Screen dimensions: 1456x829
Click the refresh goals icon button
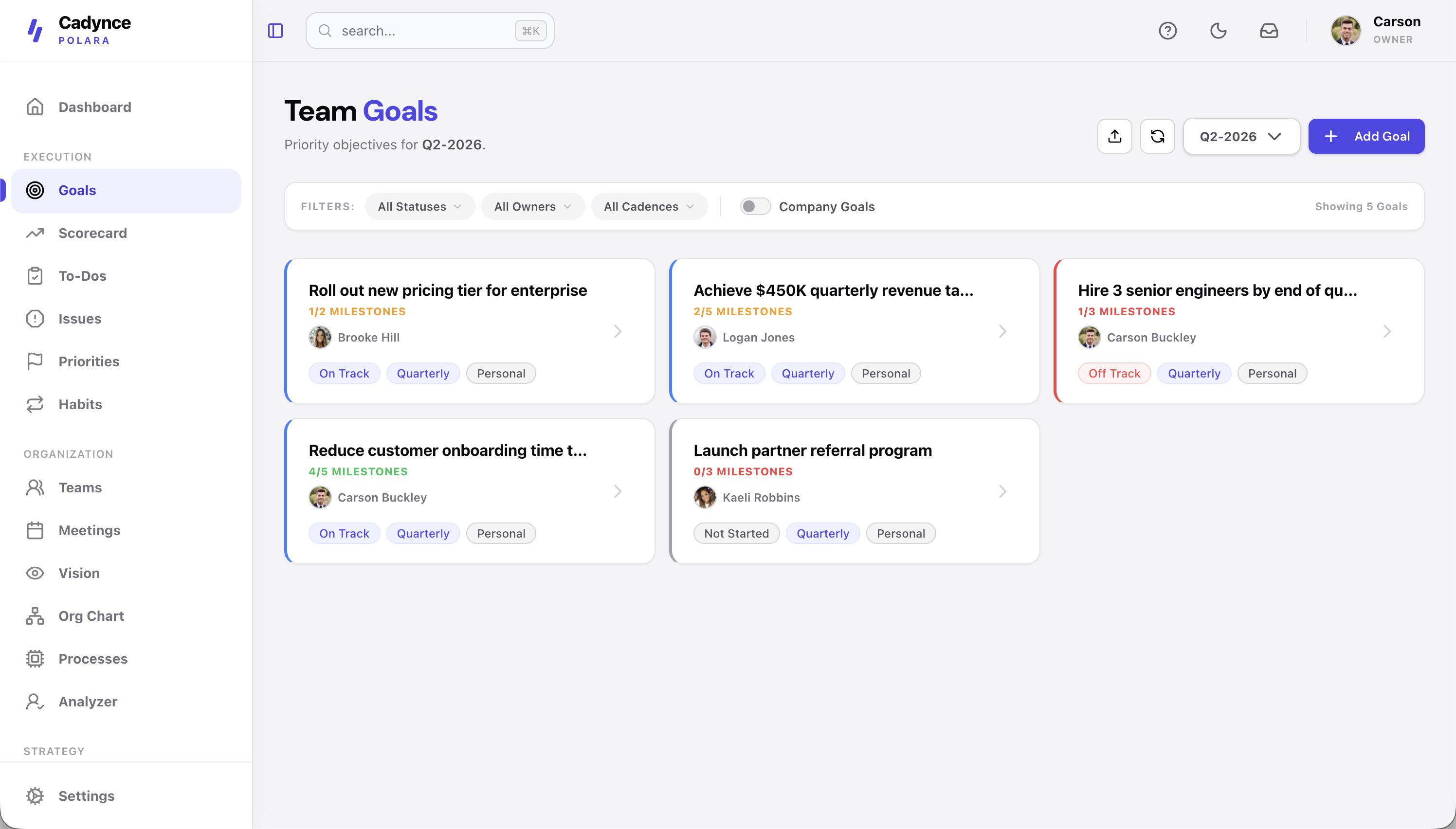[x=1157, y=136]
